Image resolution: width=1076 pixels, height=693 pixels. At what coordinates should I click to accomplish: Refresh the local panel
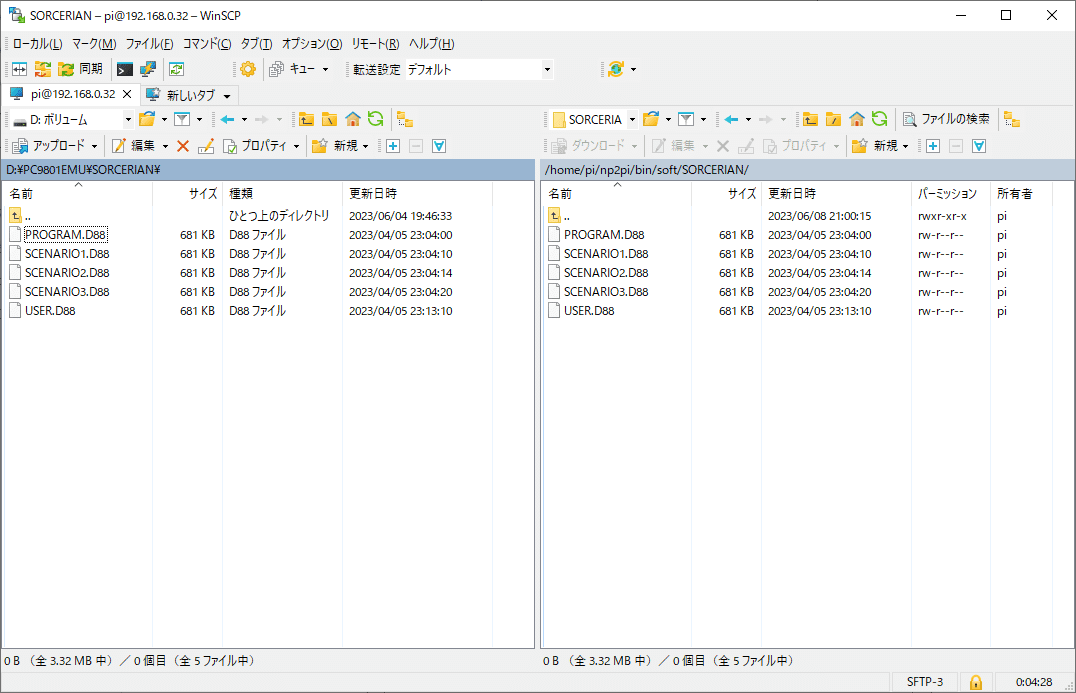click(375, 119)
